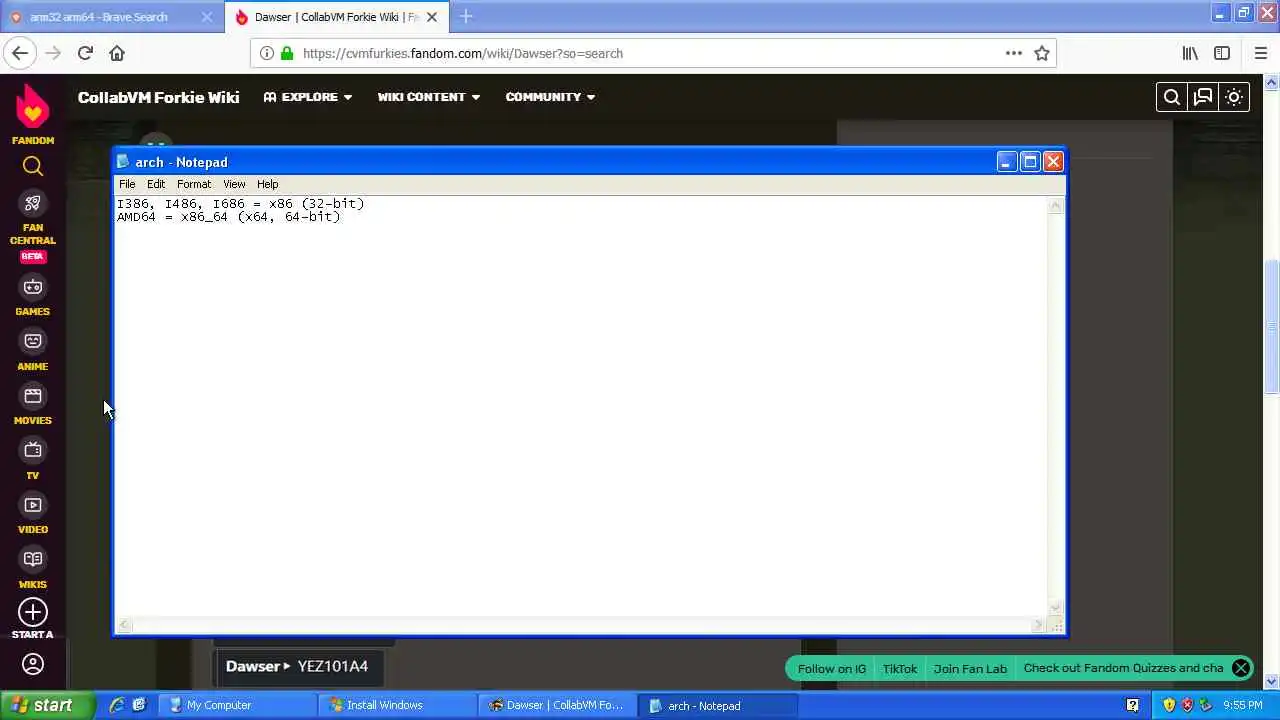Open Notepad's File menu
Image resolution: width=1280 pixels, height=720 pixels.
click(x=127, y=184)
